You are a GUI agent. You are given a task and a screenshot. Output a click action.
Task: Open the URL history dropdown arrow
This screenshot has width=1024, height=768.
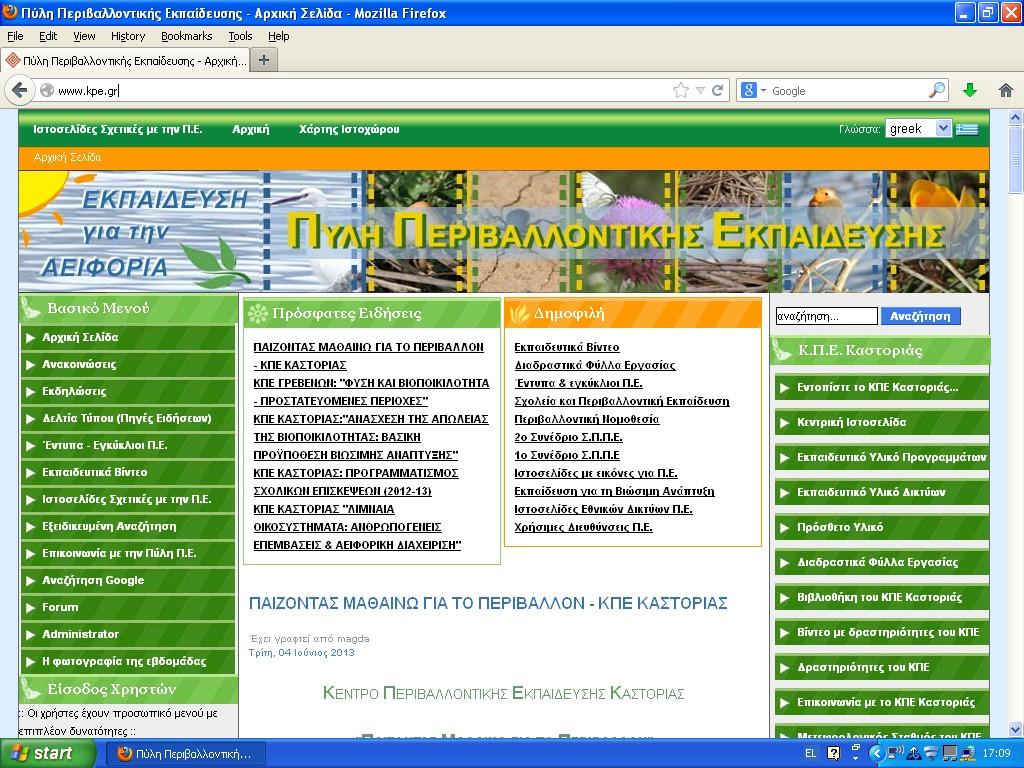(x=700, y=90)
